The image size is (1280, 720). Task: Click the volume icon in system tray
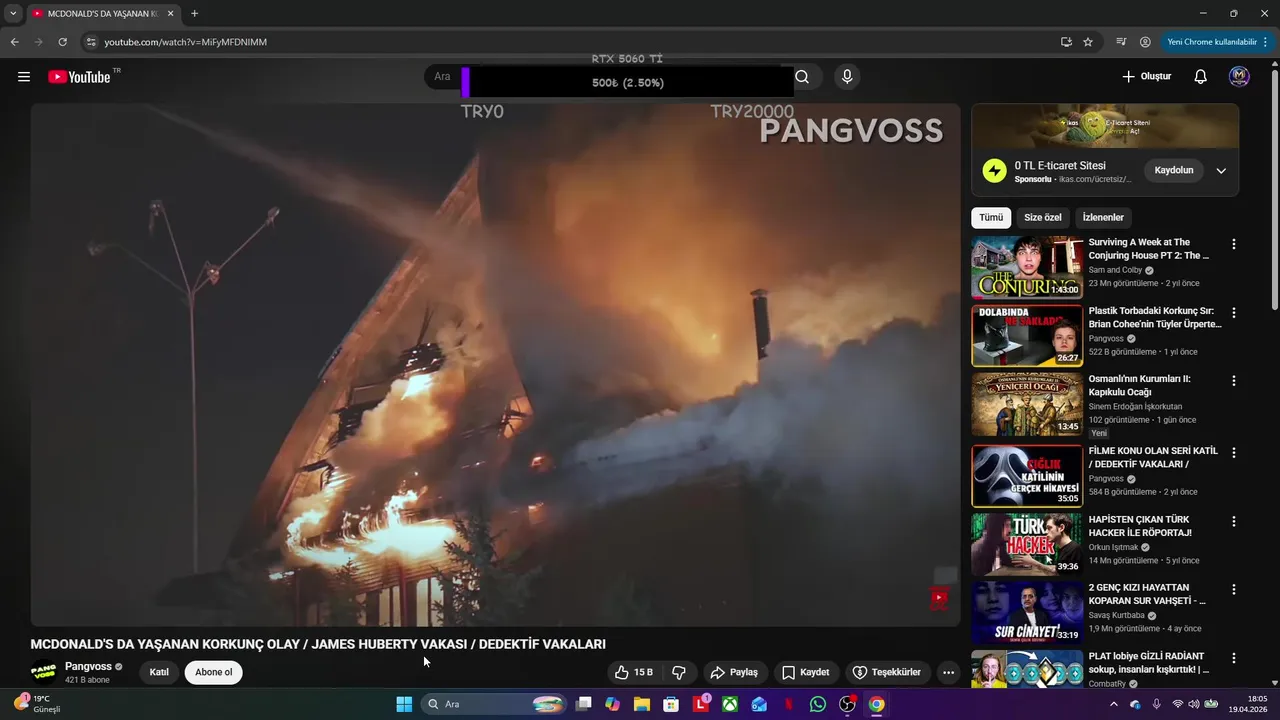click(1193, 704)
